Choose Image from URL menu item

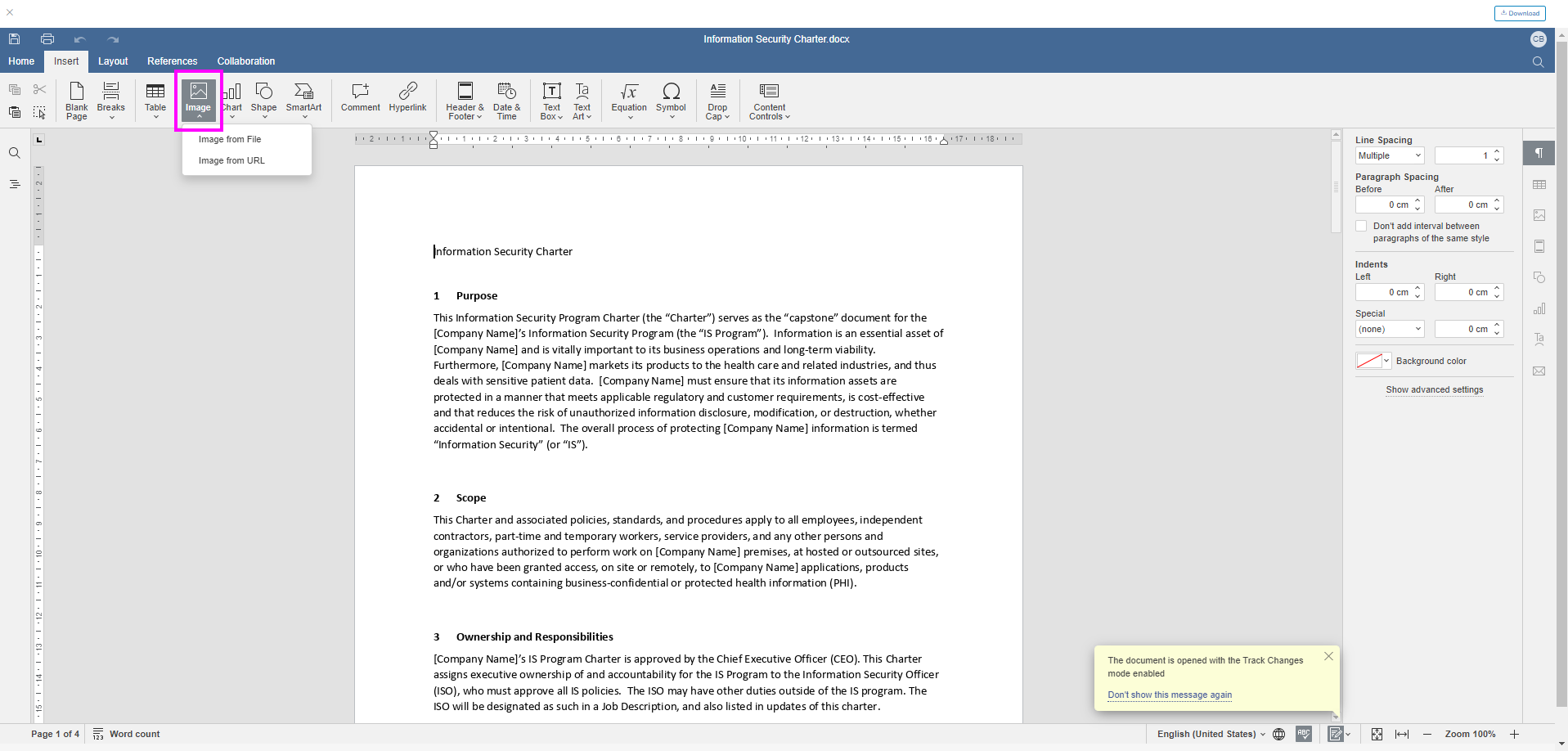click(x=247, y=160)
